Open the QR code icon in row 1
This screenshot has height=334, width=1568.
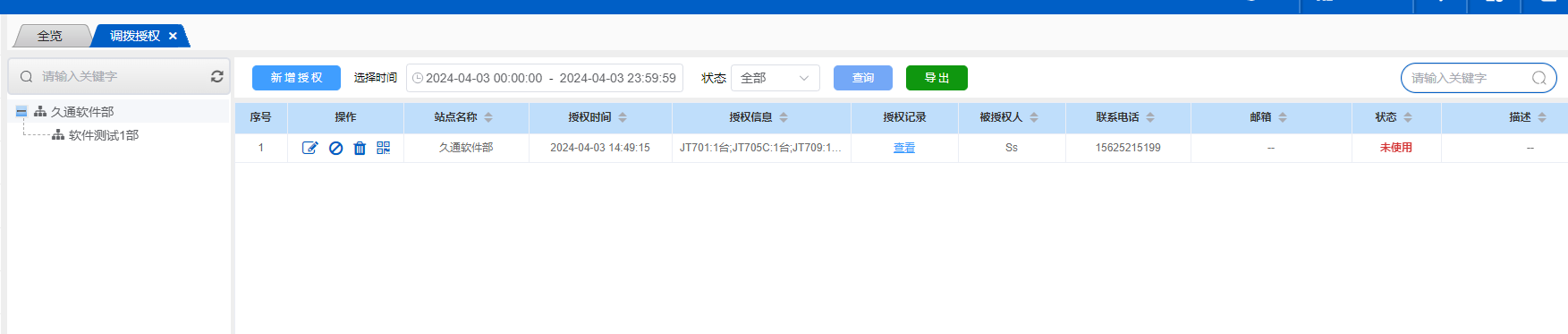coord(384,148)
